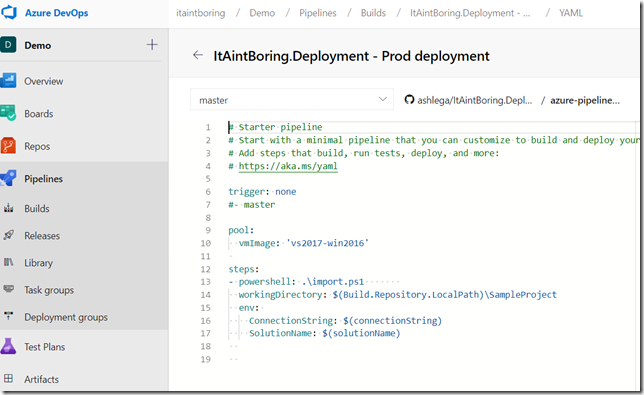The image size is (644, 395).
Task: Open the Artifacts menu item
Action: click(x=41, y=379)
